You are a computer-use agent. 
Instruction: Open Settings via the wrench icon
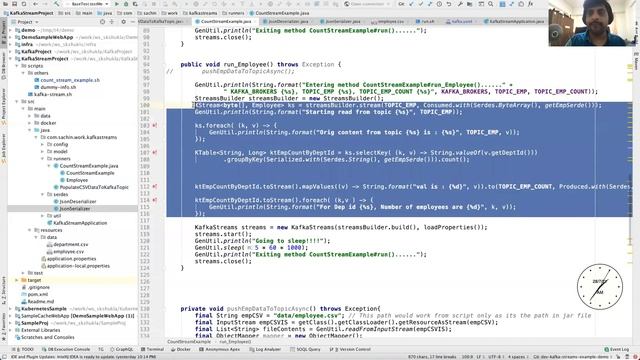coord(460,4)
